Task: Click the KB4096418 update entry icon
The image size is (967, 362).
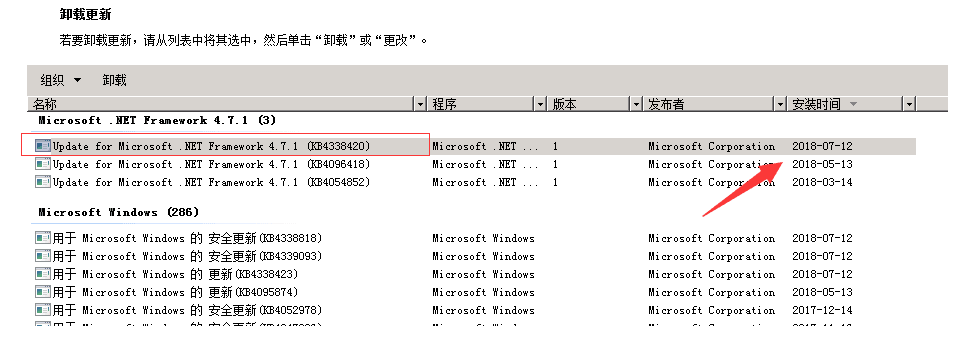Action: (x=43, y=164)
